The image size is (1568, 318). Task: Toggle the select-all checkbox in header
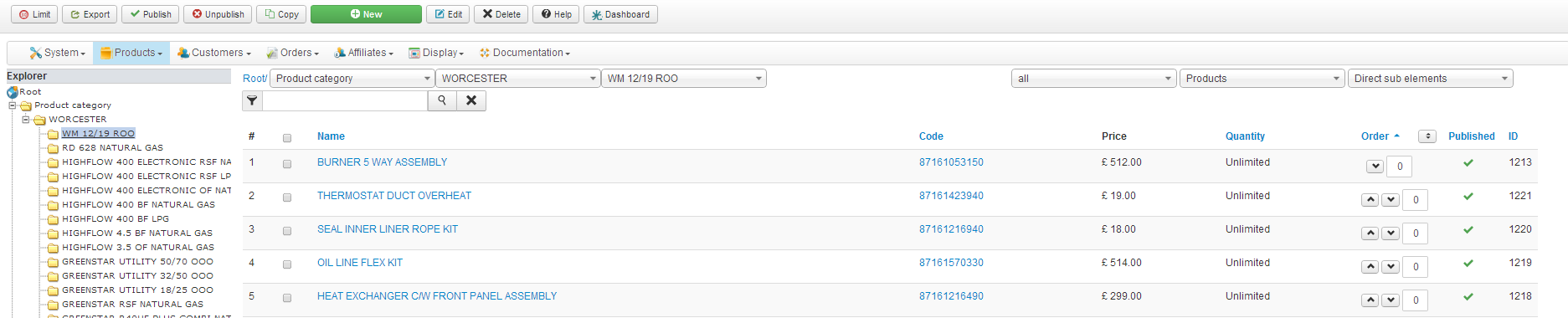[x=287, y=138]
